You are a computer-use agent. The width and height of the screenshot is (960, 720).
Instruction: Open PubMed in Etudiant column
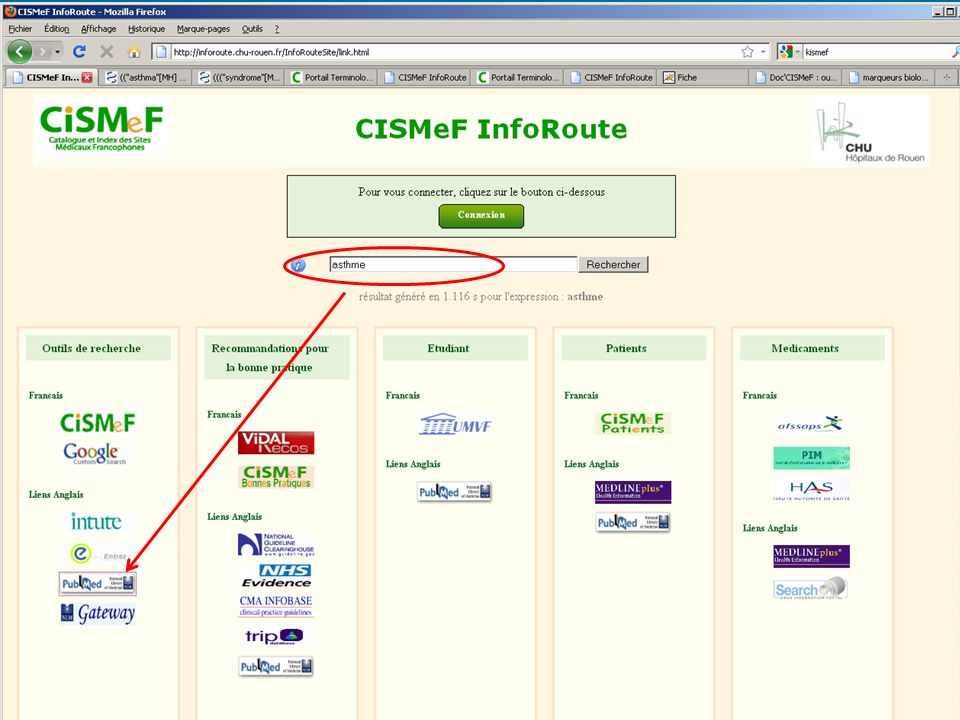(454, 492)
